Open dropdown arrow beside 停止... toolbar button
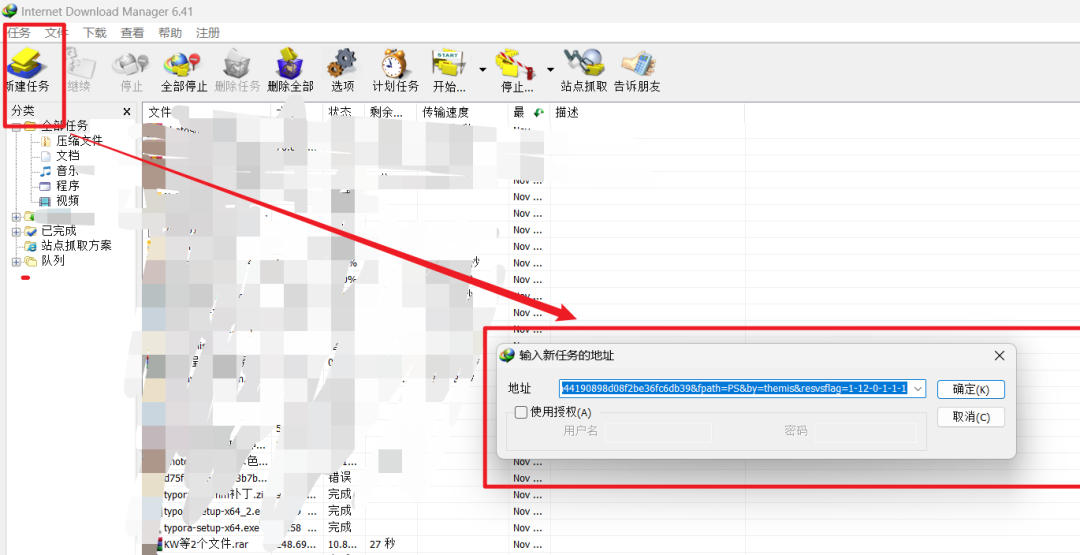Viewport: 1080px width, 555px height. click(x=550, y=70)
